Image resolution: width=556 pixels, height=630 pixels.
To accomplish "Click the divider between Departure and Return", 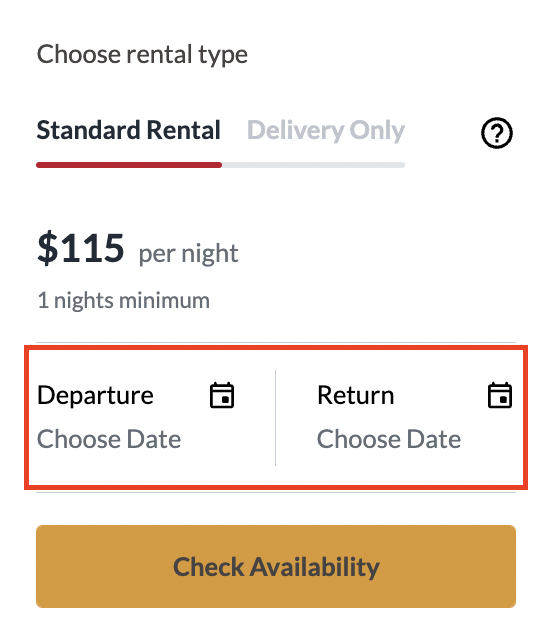I will tap(276, 418).
